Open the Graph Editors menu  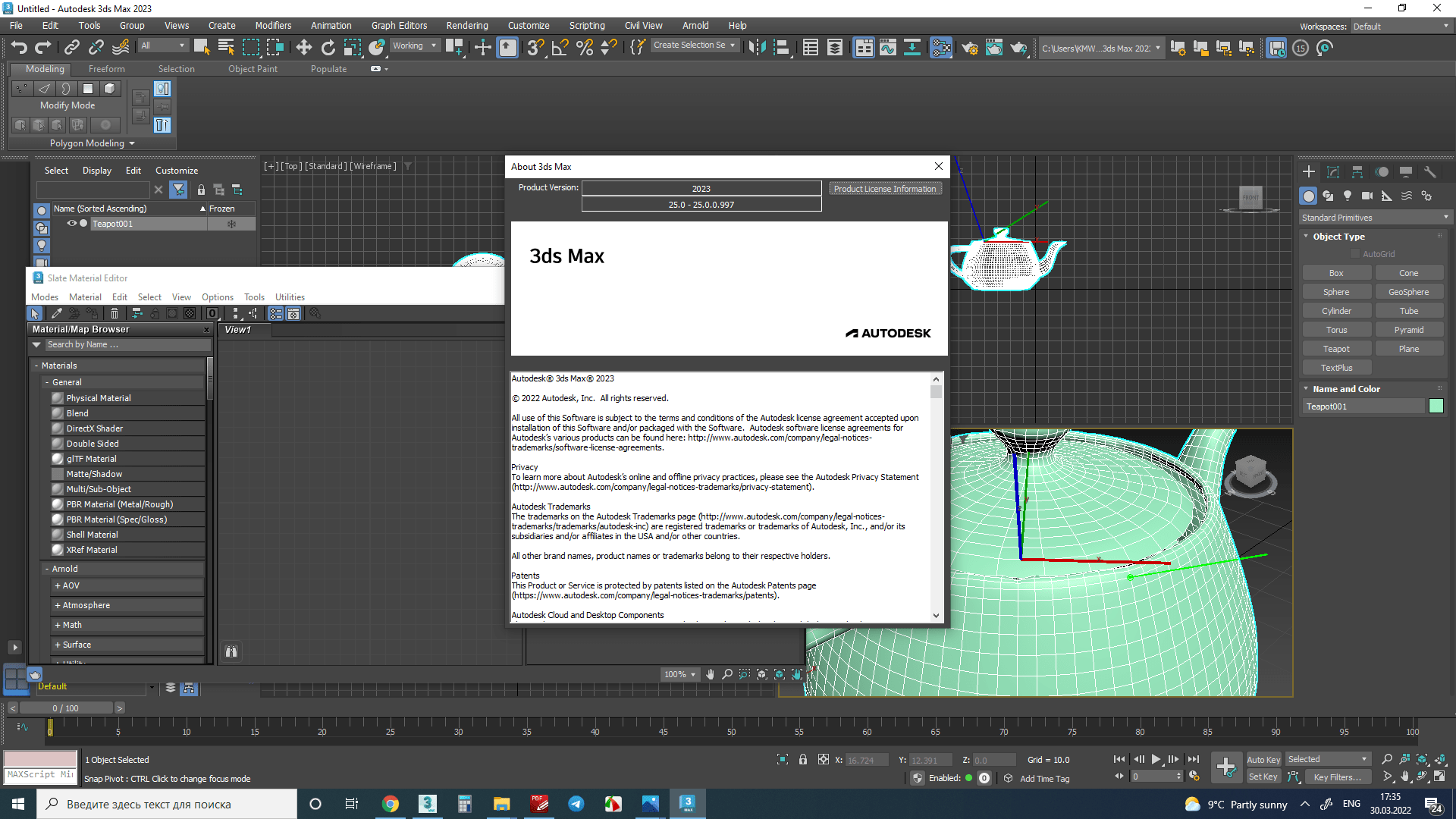coord(399,25)
